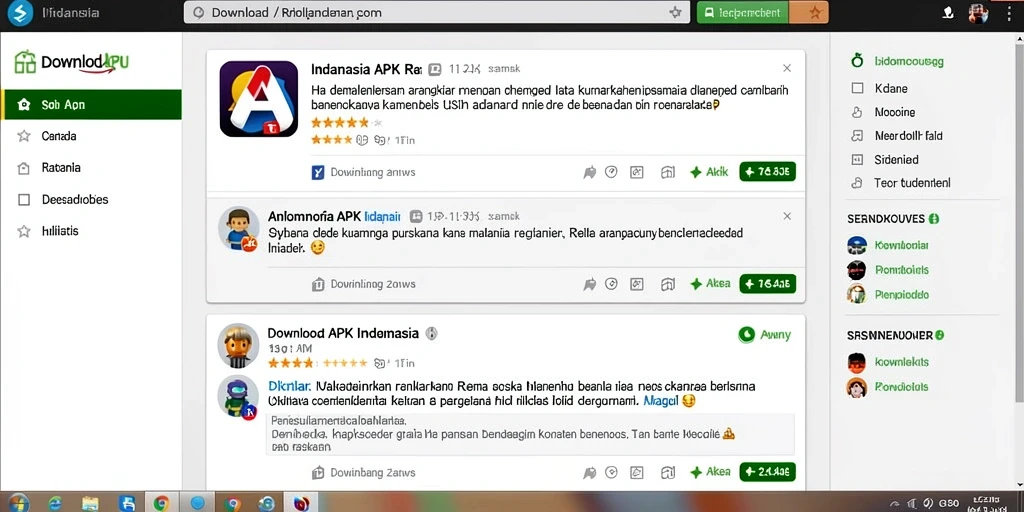1024x512 pixels.
Task: Click the green 2.4.436 download button
Action: point(767,472)
